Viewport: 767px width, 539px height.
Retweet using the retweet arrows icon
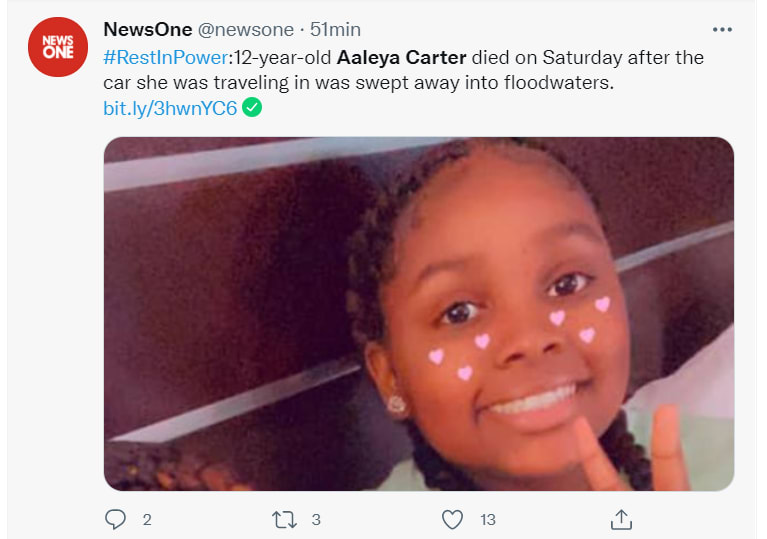click(284, 519)
